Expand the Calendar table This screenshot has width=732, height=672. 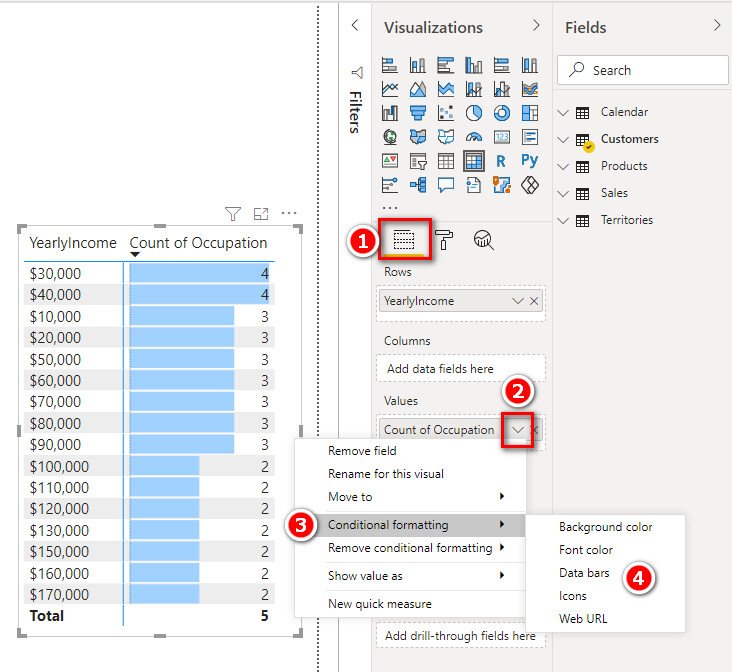point(563,113)
